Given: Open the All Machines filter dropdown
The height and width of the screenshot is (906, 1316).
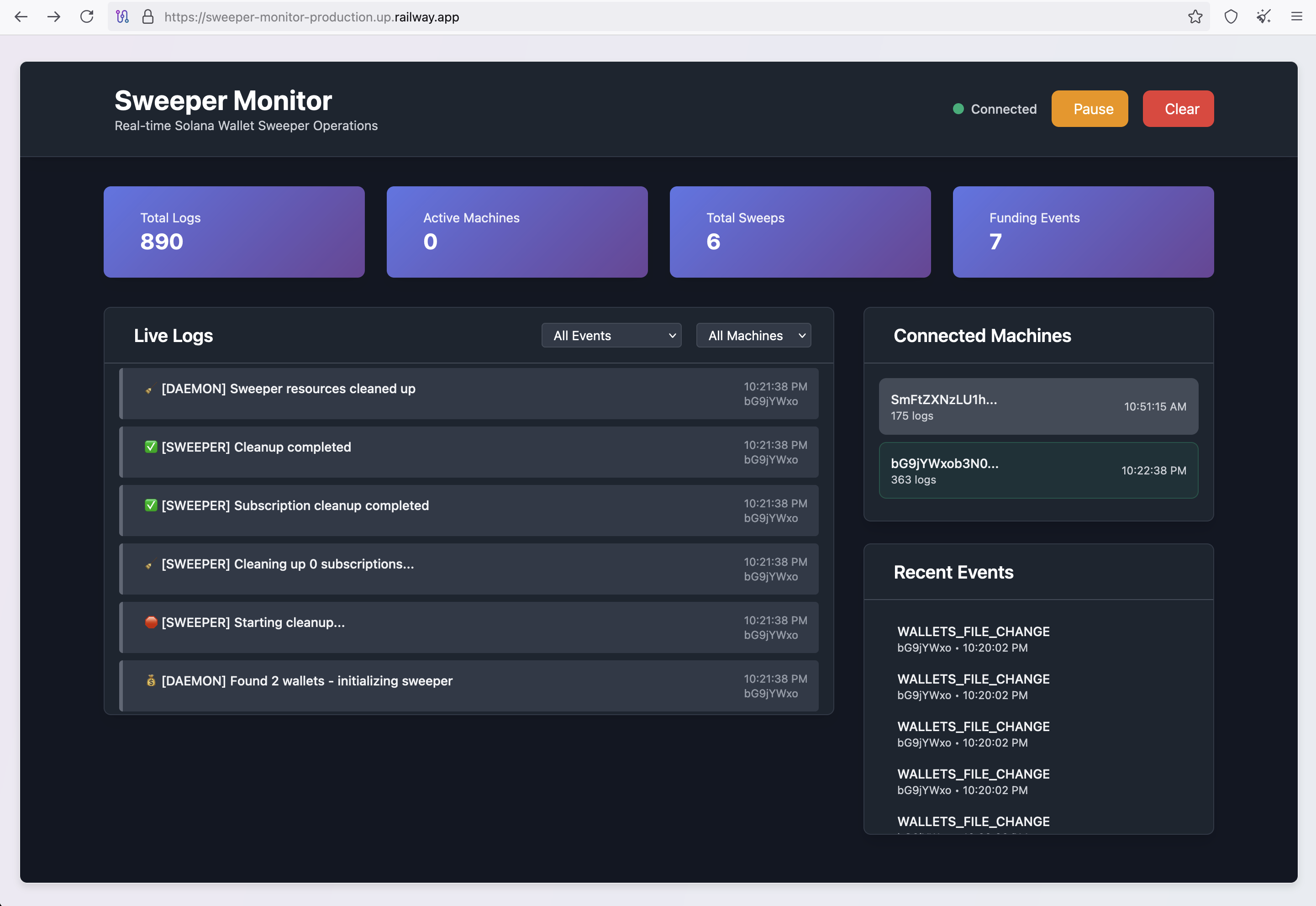Looking at the screenshot, I should pyautogui.click(x=753, y=336).
